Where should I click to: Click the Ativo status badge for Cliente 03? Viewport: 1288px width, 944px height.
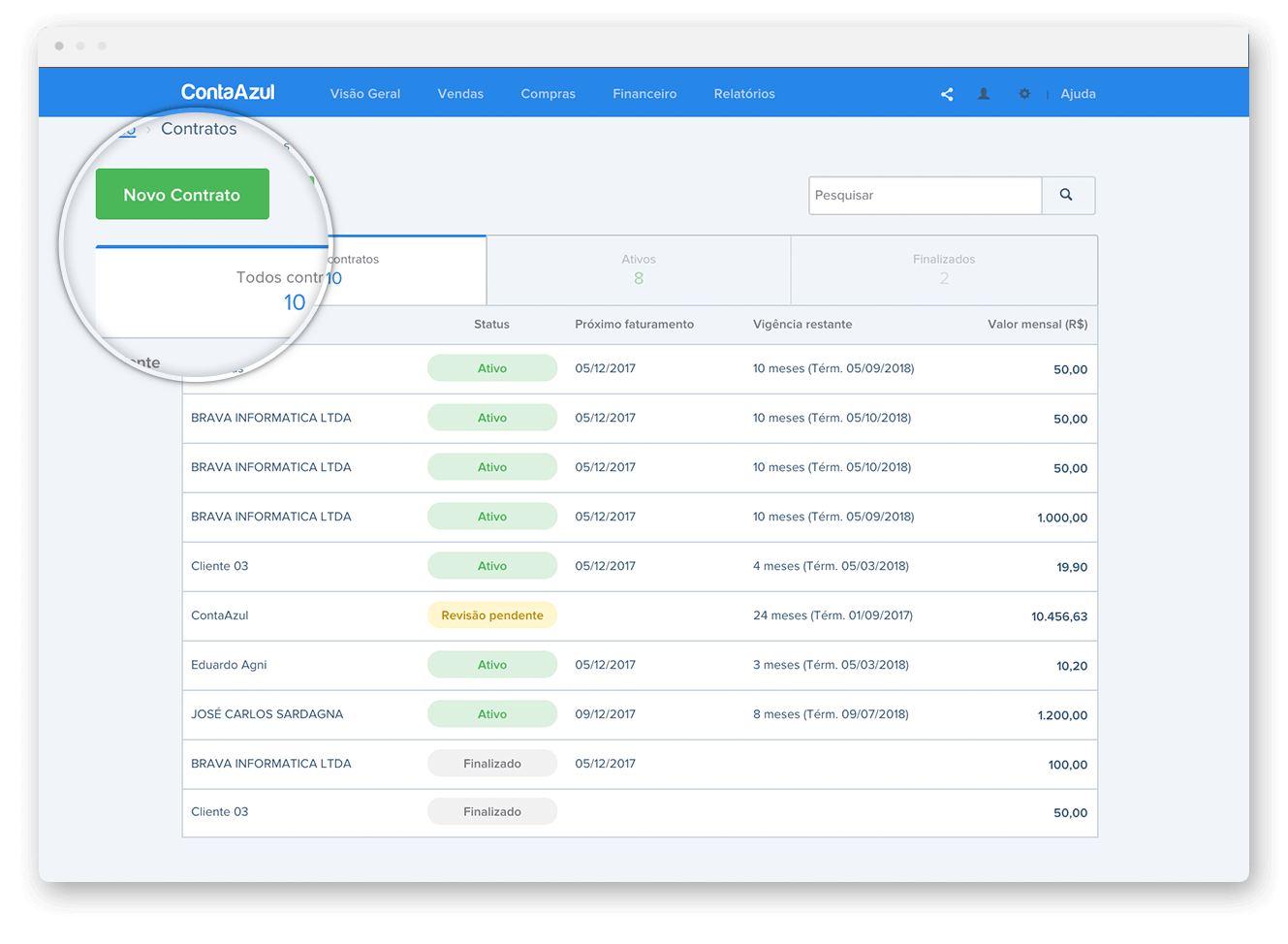point(491,565)
